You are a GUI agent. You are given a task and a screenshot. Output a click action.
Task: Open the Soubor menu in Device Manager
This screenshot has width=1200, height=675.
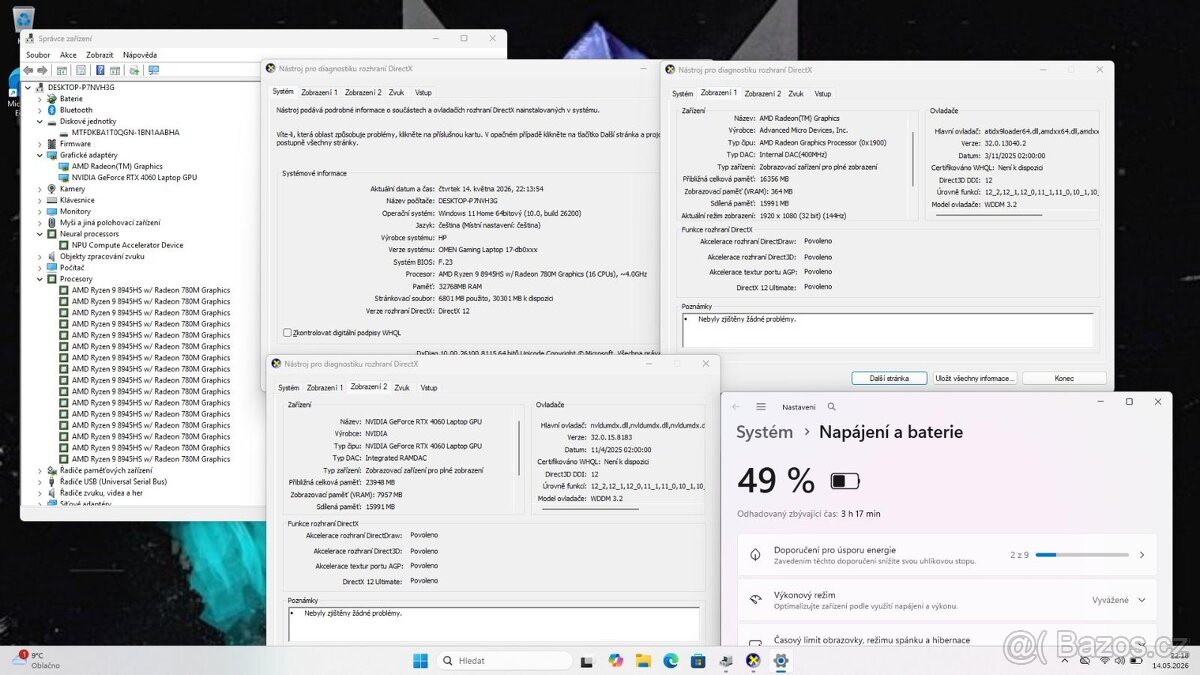coord(38,55)
